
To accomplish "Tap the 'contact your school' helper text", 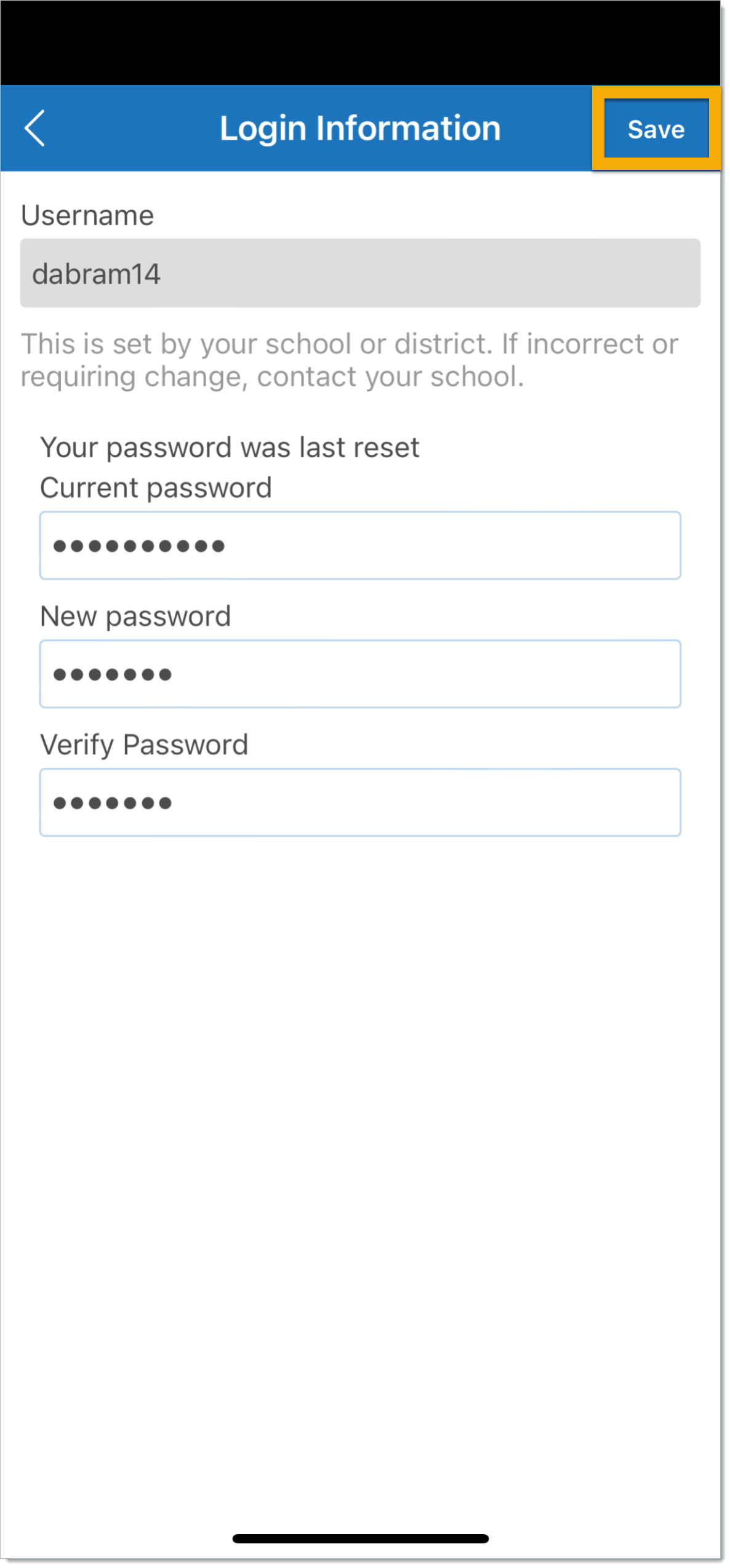I will [x=390, y=377].
